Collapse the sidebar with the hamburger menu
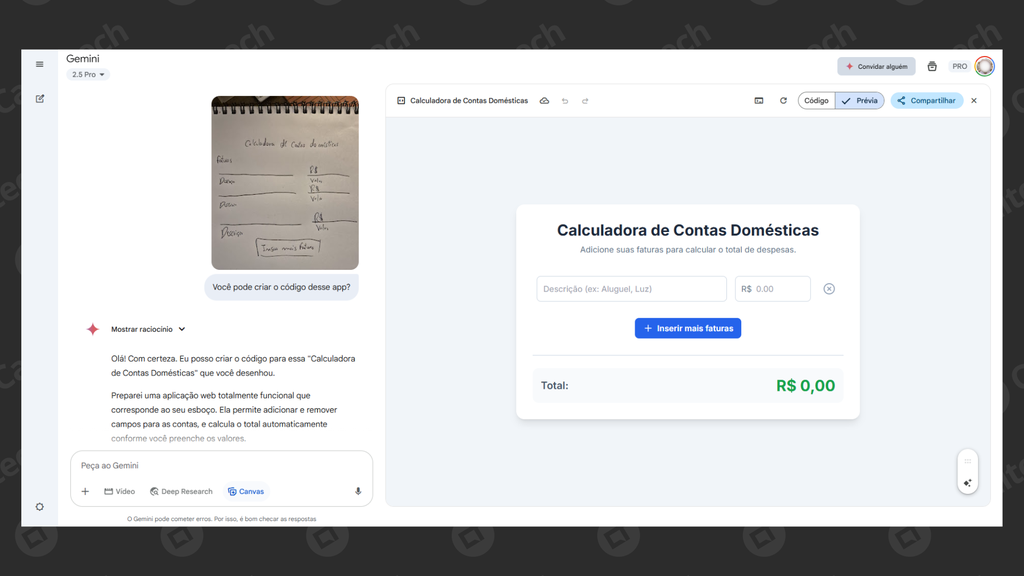 click(39, 64)
